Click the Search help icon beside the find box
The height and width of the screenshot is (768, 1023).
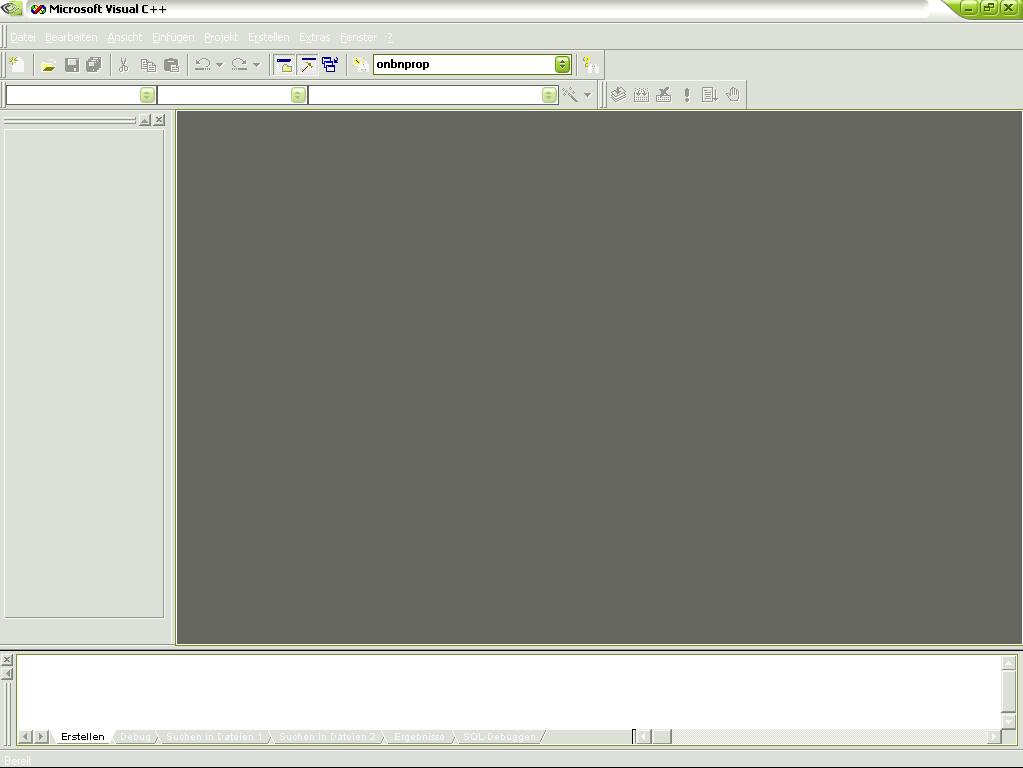tap(590, 65)
